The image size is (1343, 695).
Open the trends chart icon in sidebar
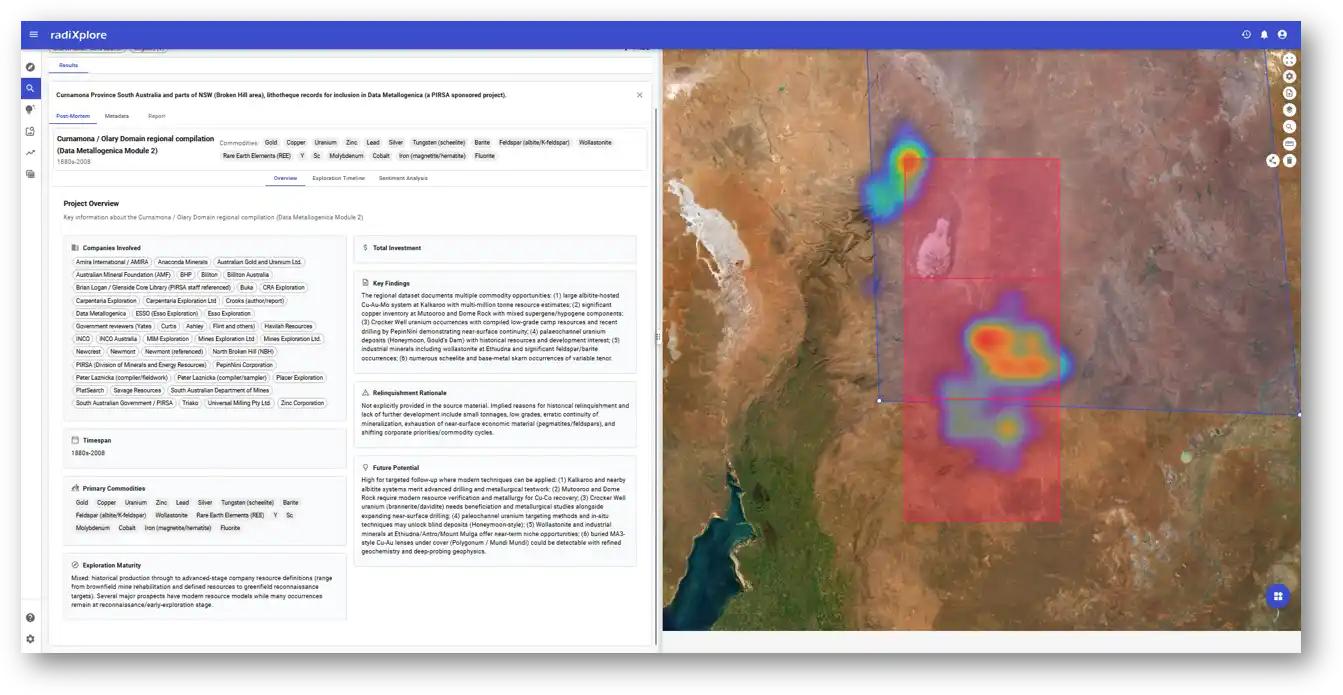[x=30, y=153]
